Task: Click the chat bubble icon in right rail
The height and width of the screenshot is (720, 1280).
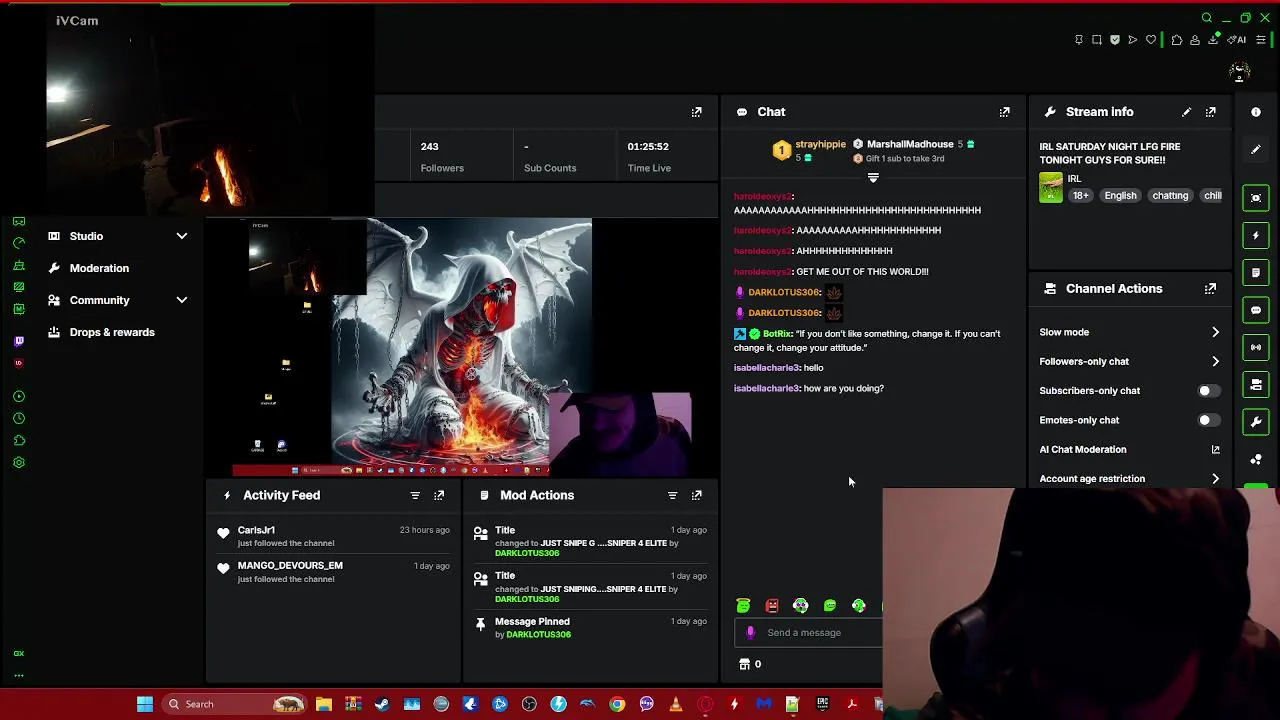Action: tap(1256, 310)
